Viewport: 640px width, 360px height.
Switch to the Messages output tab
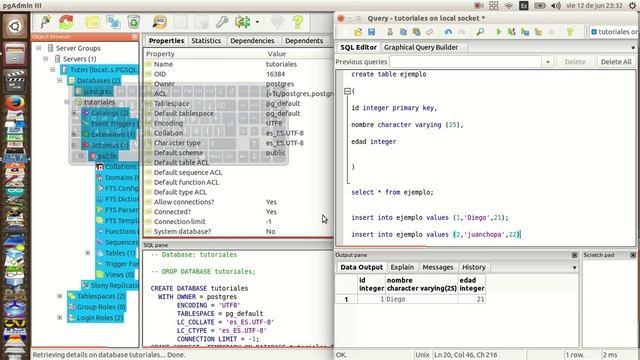438,267
